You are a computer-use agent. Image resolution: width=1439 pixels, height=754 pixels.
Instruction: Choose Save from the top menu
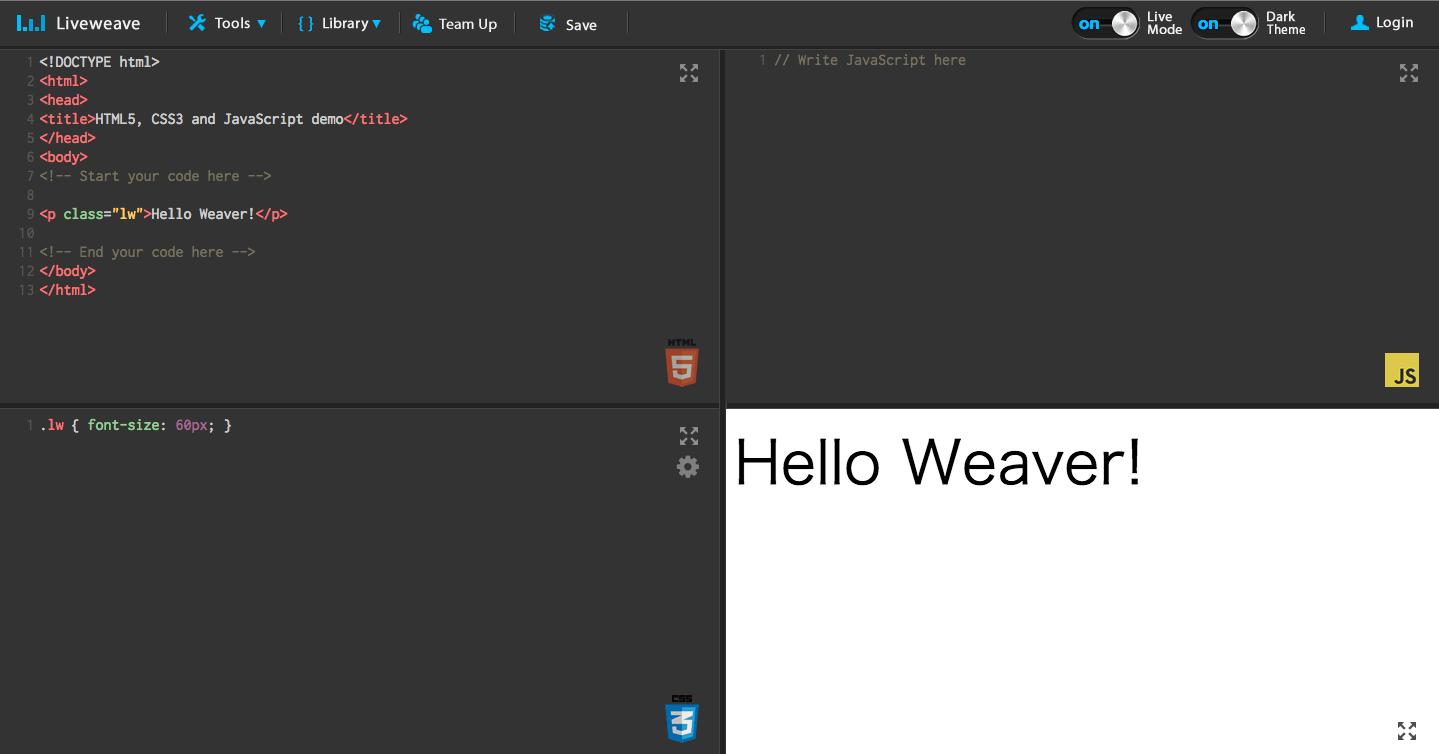[x=567, y=22]
